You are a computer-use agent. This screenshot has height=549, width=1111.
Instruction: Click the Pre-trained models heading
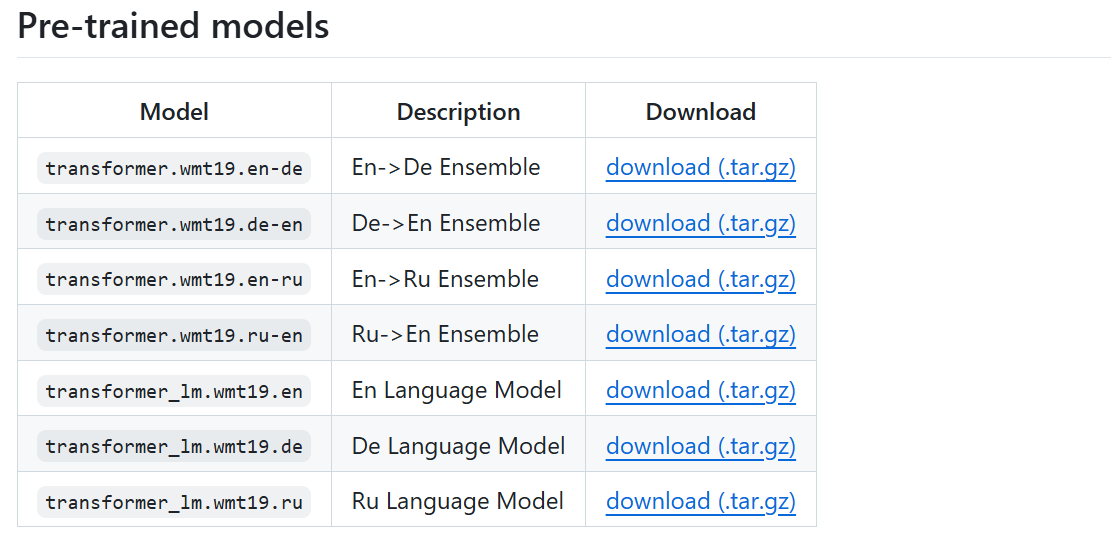(x=173, y=26)
